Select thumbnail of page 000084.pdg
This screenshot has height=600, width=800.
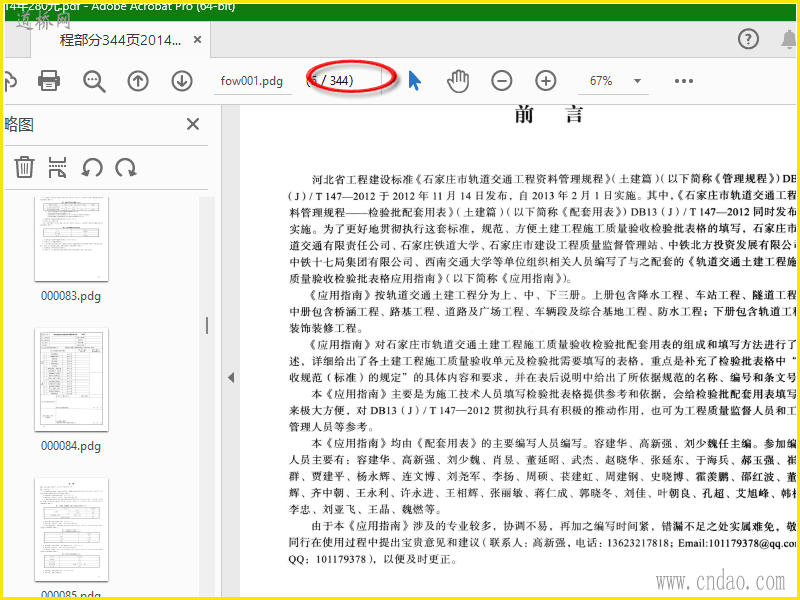71,380
